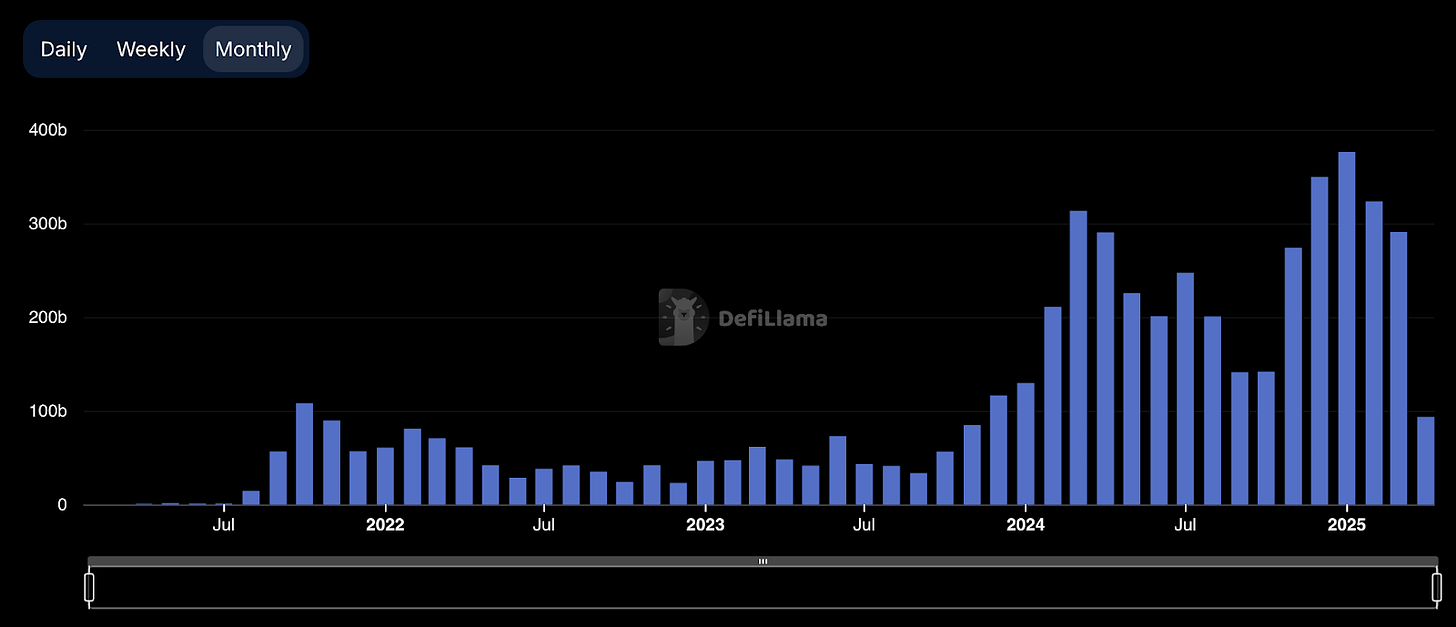Screen dimensions: 1456x627
Task: Click the right handle of range slider
Action: (x=1437, y=585)
